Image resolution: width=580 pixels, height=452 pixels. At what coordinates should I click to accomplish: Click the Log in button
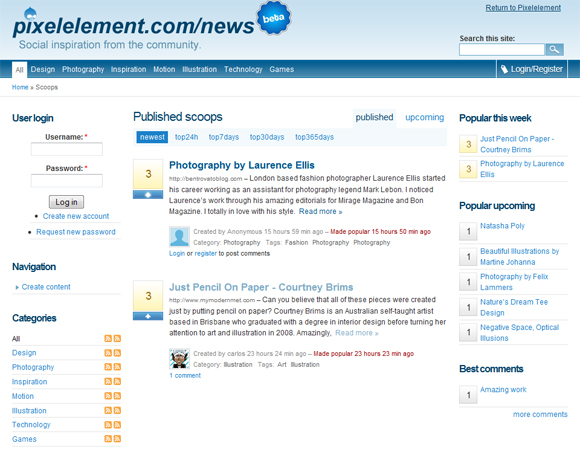[66, 202]
